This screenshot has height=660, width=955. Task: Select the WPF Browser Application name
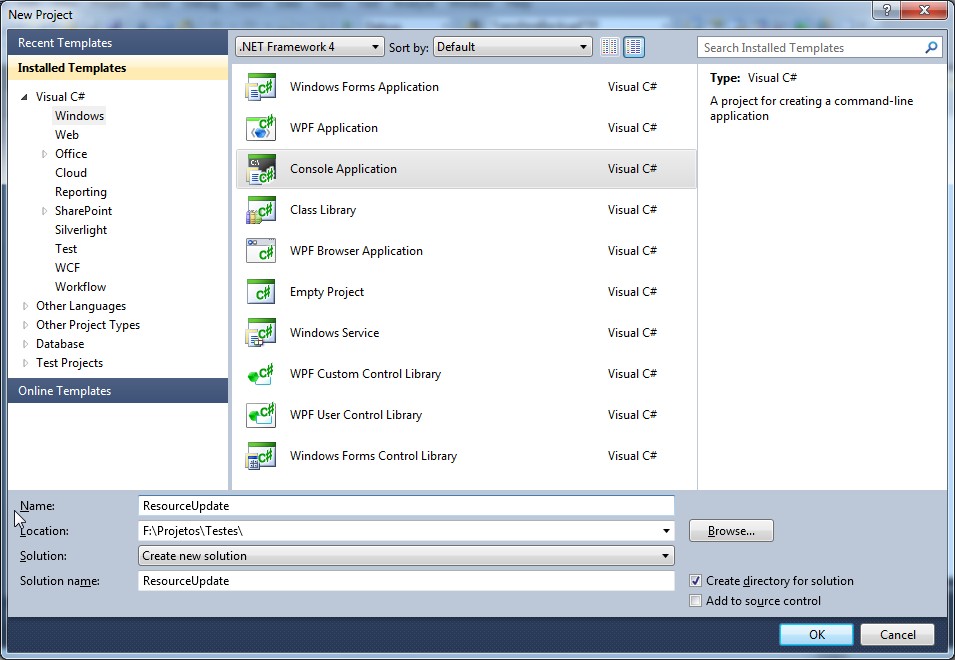tap(356, 251)
